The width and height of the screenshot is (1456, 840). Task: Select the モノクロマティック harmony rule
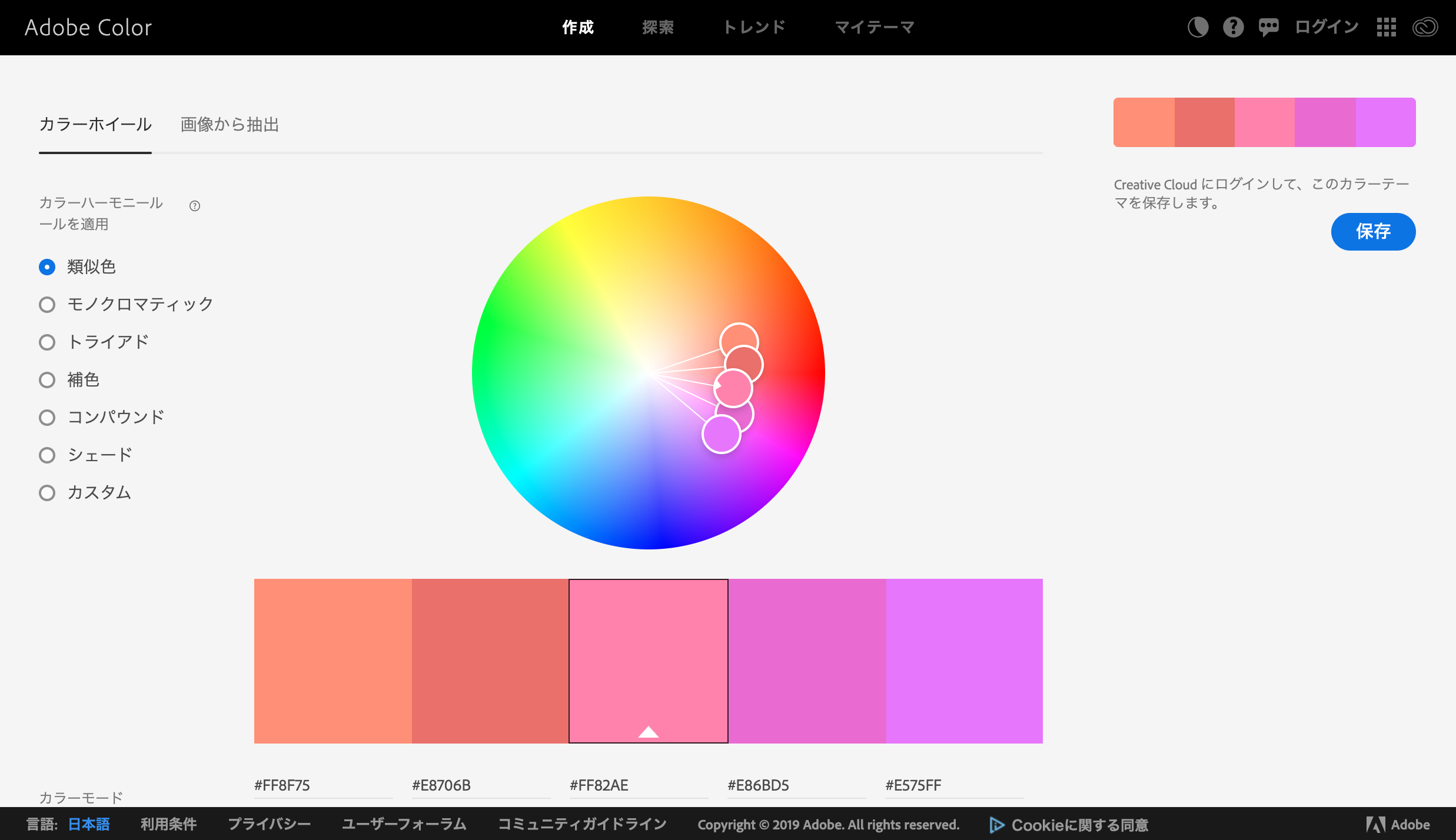click(x=47, y=305)
